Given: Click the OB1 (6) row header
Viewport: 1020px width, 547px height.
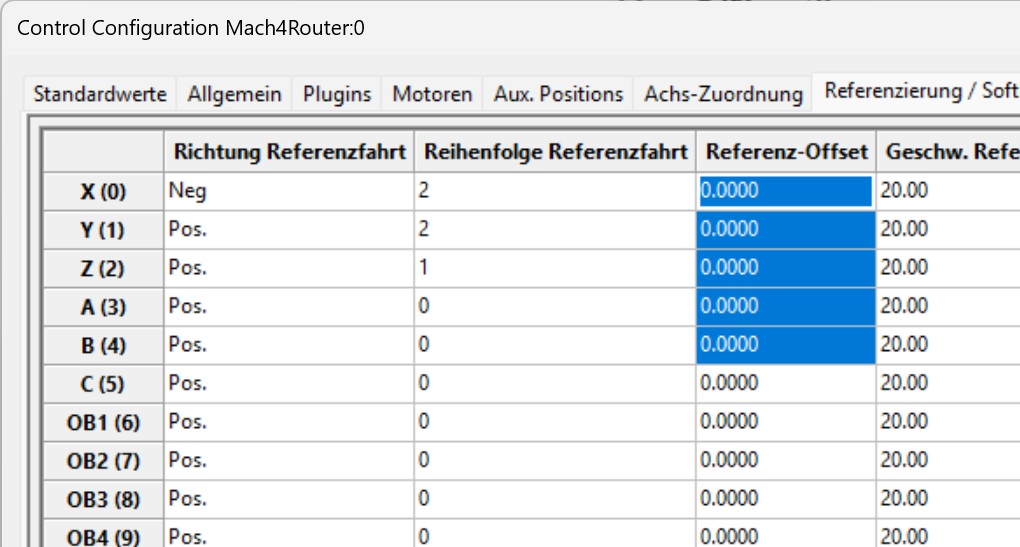Looking at the screenshot, I should [x=102, y=422].
